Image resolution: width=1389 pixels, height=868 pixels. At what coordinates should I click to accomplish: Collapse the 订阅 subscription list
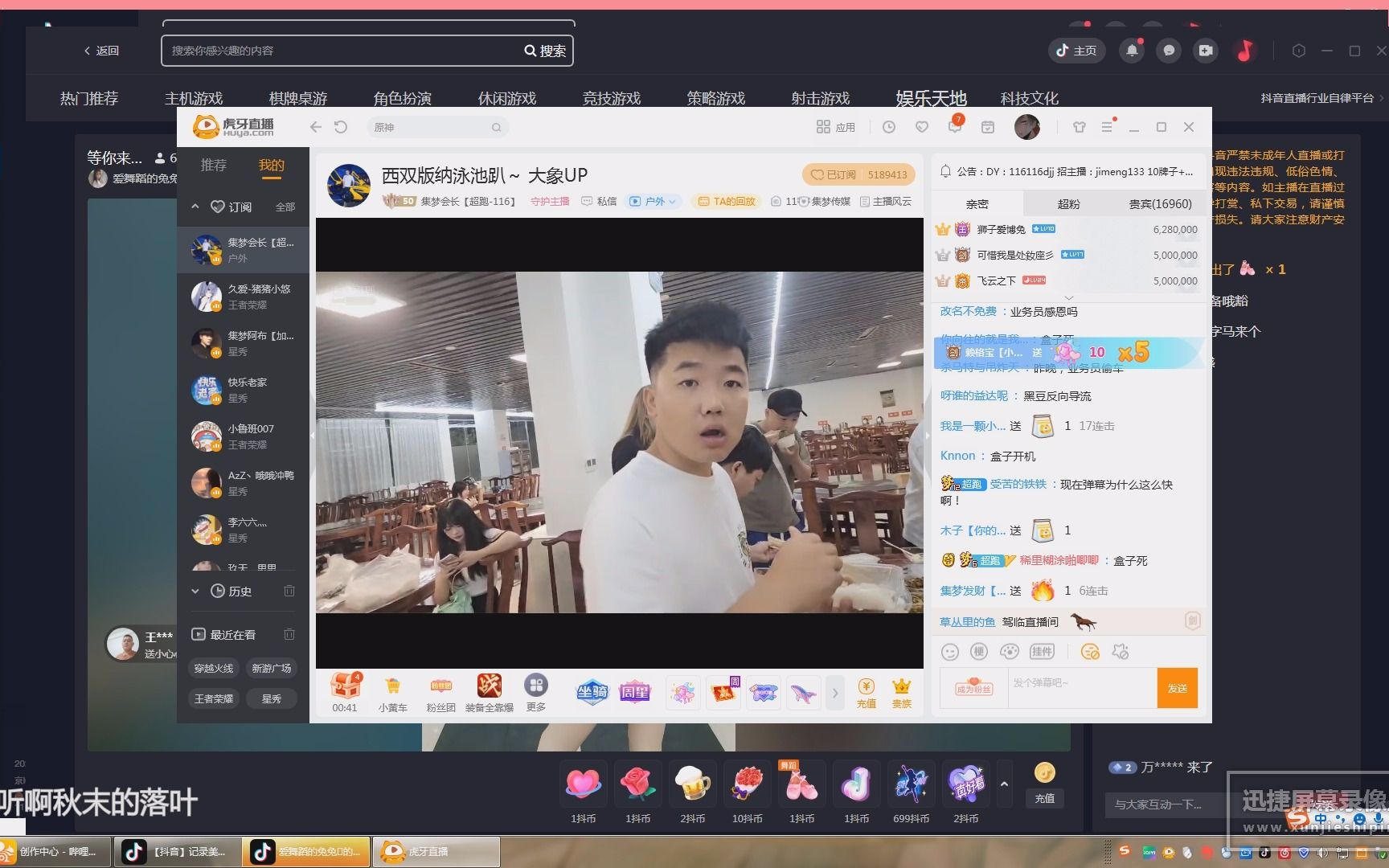point(195,207)
